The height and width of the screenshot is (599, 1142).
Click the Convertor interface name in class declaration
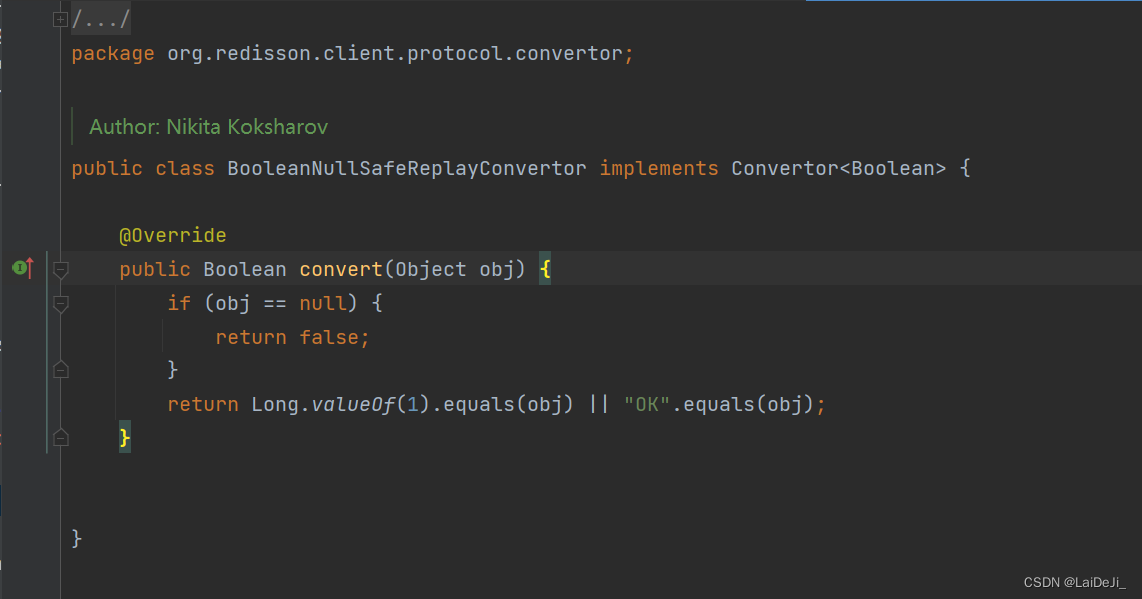pos(784,168)
